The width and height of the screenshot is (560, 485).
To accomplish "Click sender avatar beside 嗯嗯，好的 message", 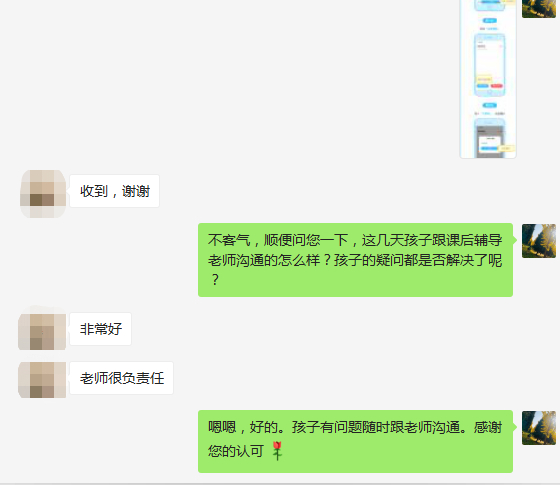I will 539,428.
